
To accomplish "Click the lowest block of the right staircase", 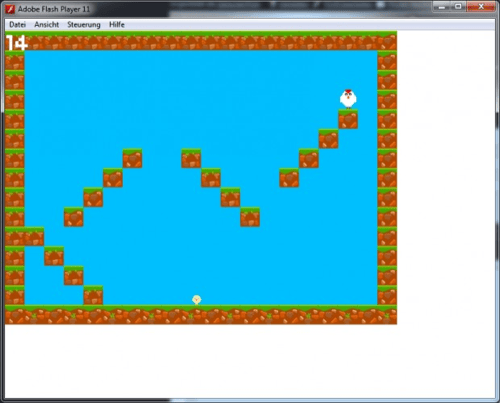I will pos(289,178).
